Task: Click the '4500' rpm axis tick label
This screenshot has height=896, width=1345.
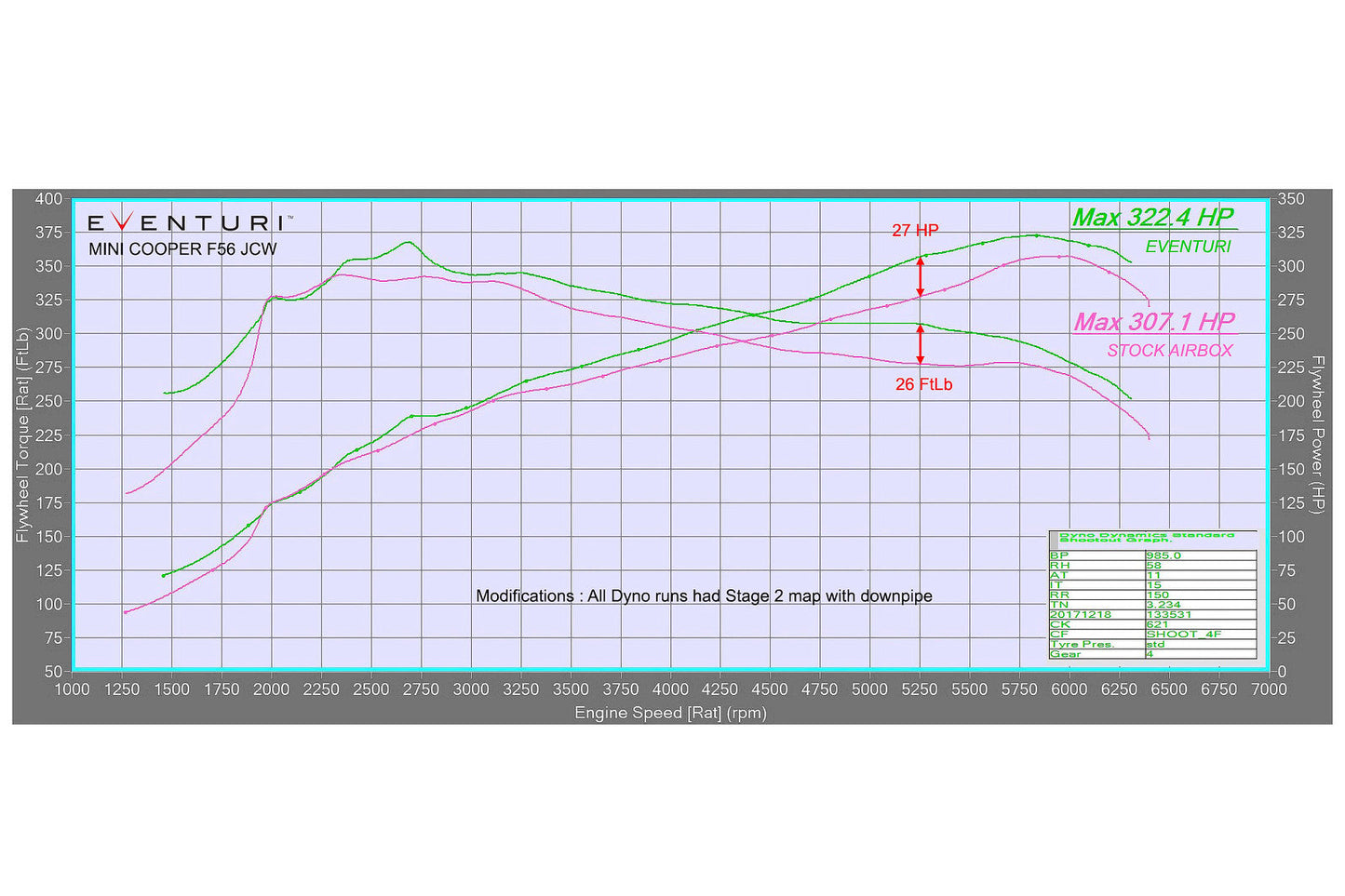Action: click(770, 689)
